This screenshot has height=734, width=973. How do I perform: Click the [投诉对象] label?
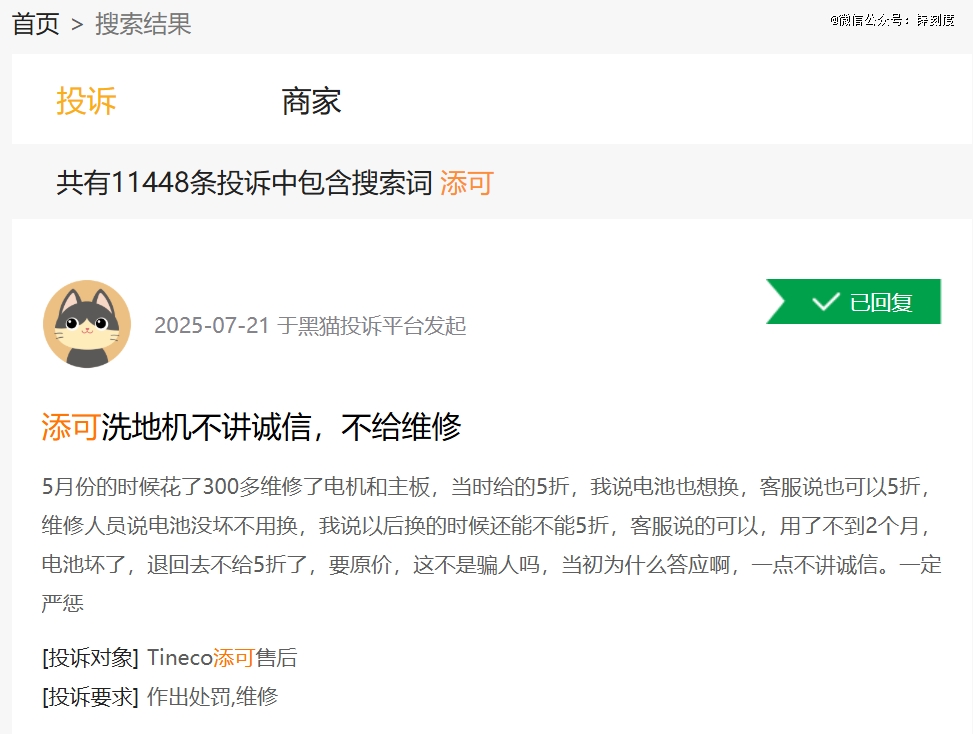coord(90,658)
